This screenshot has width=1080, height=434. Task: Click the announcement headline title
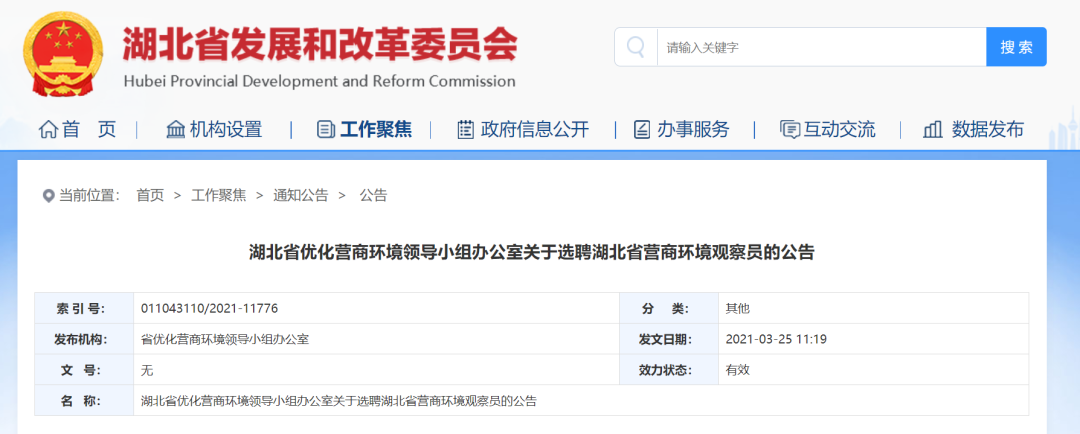(x=532, y=252)
